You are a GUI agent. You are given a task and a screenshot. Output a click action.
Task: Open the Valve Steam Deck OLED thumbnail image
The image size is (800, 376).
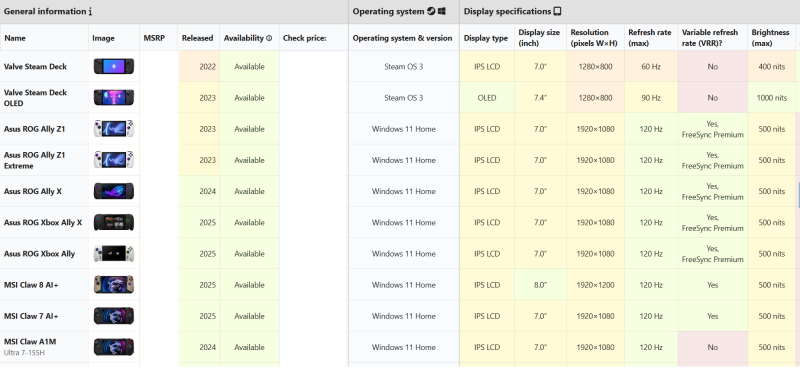(x=114, y=97)
